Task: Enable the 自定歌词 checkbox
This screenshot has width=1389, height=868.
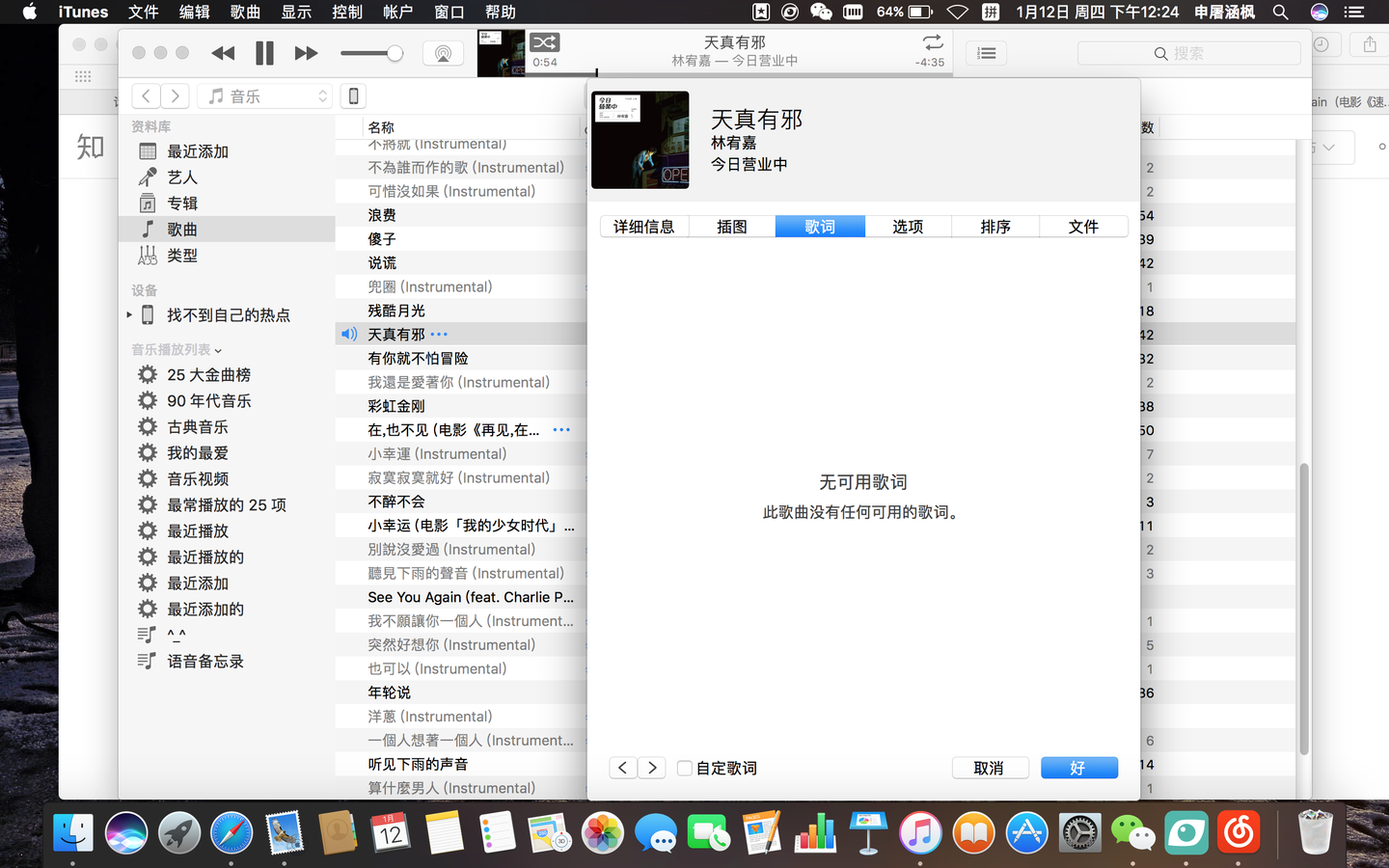Action: 685,769
